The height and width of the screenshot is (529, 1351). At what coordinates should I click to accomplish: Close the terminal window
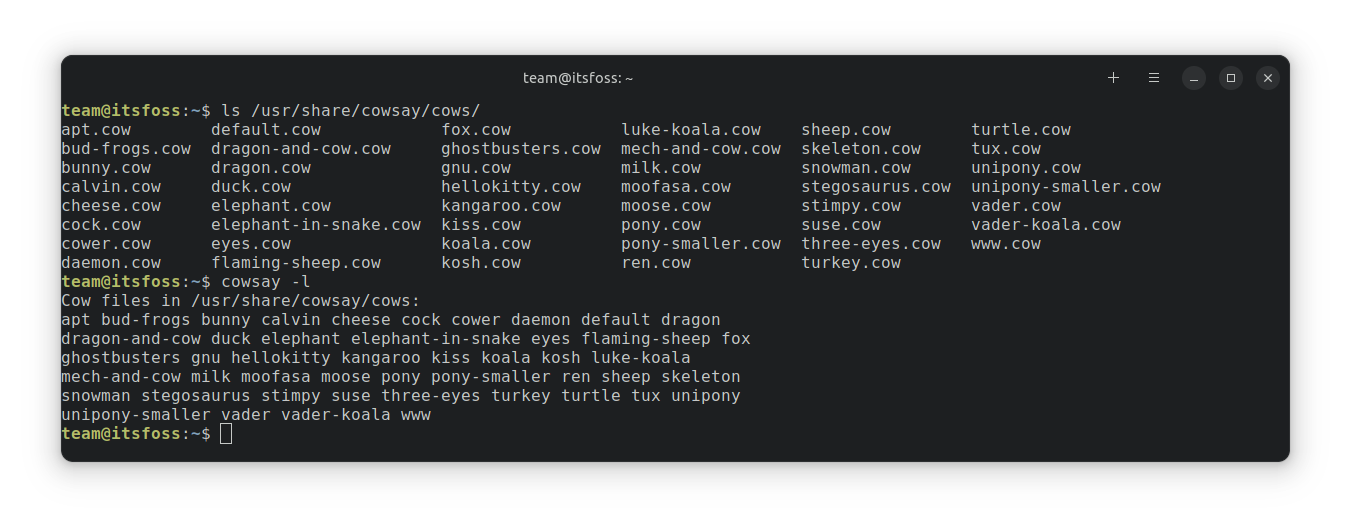coord(1268,78)
